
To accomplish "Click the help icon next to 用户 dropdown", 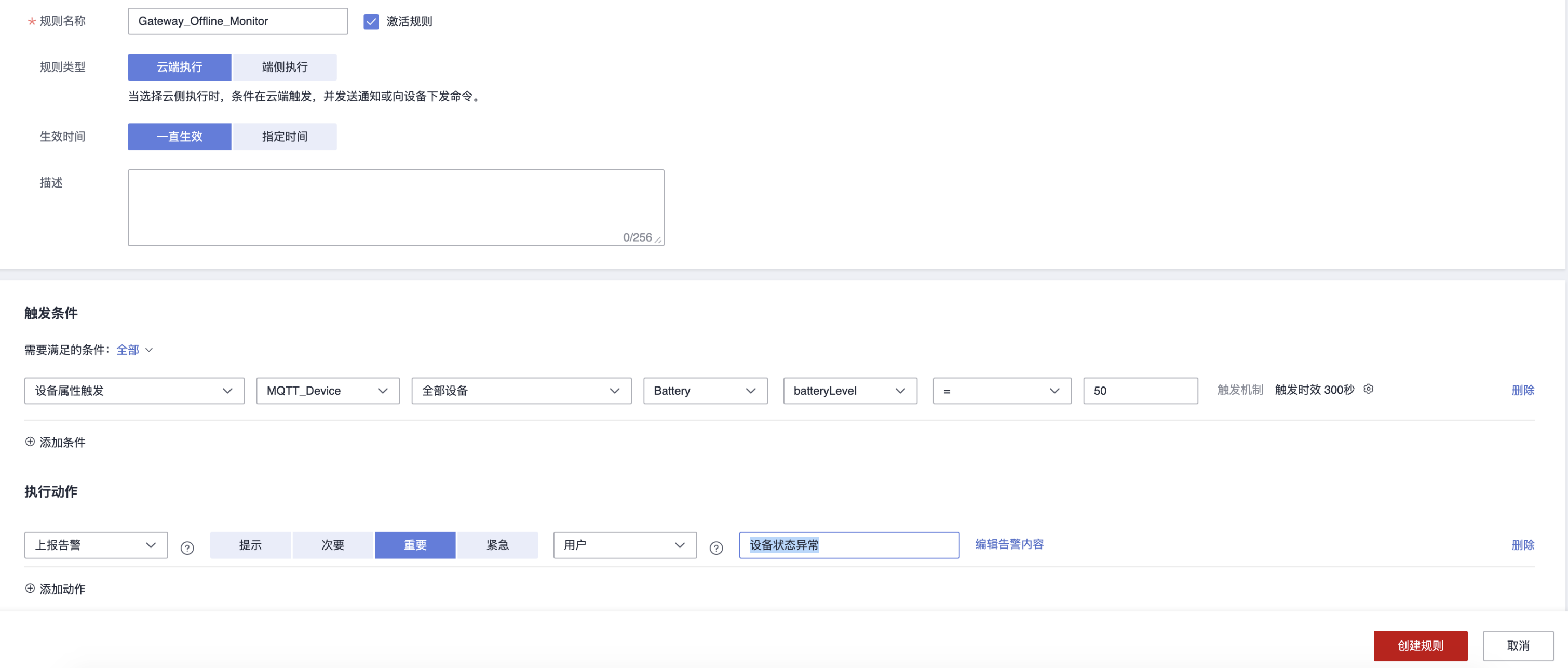I will pyautogui.click(x=716, y=548).
